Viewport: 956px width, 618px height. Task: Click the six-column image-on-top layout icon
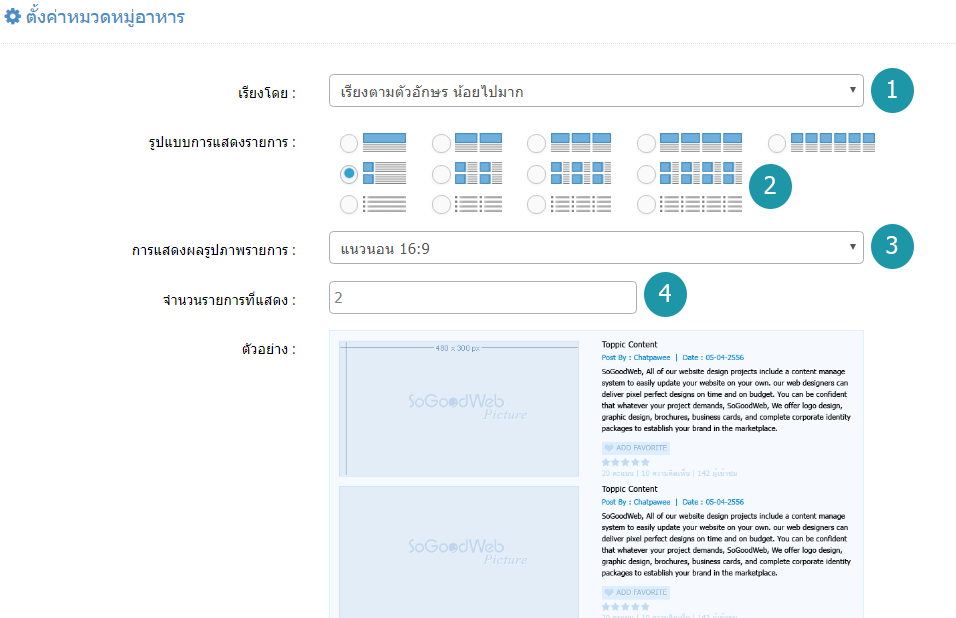(x=833, y=143)
